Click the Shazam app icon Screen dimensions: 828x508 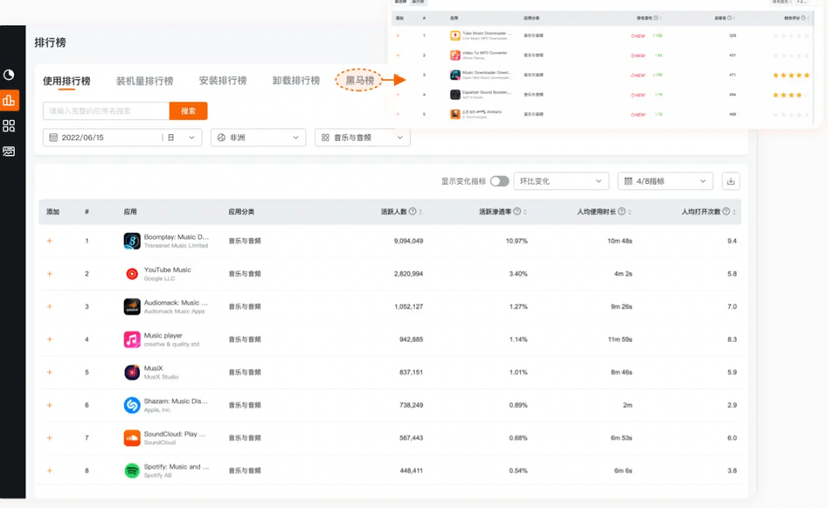pos(132,405)
